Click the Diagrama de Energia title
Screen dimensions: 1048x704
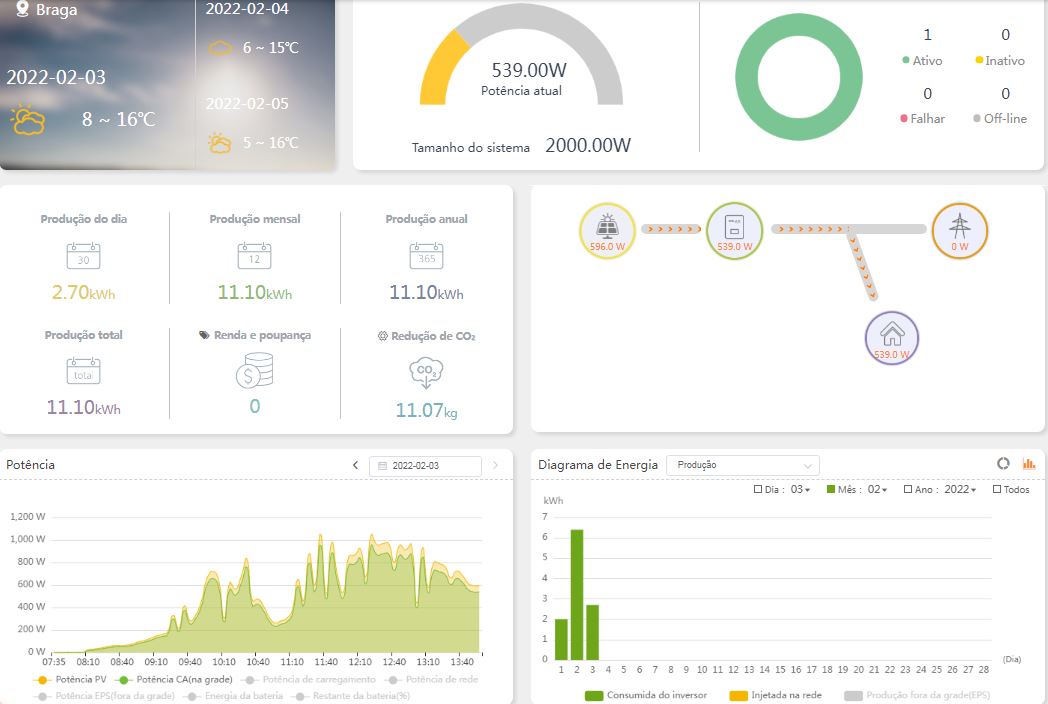(x=598, y=465)
